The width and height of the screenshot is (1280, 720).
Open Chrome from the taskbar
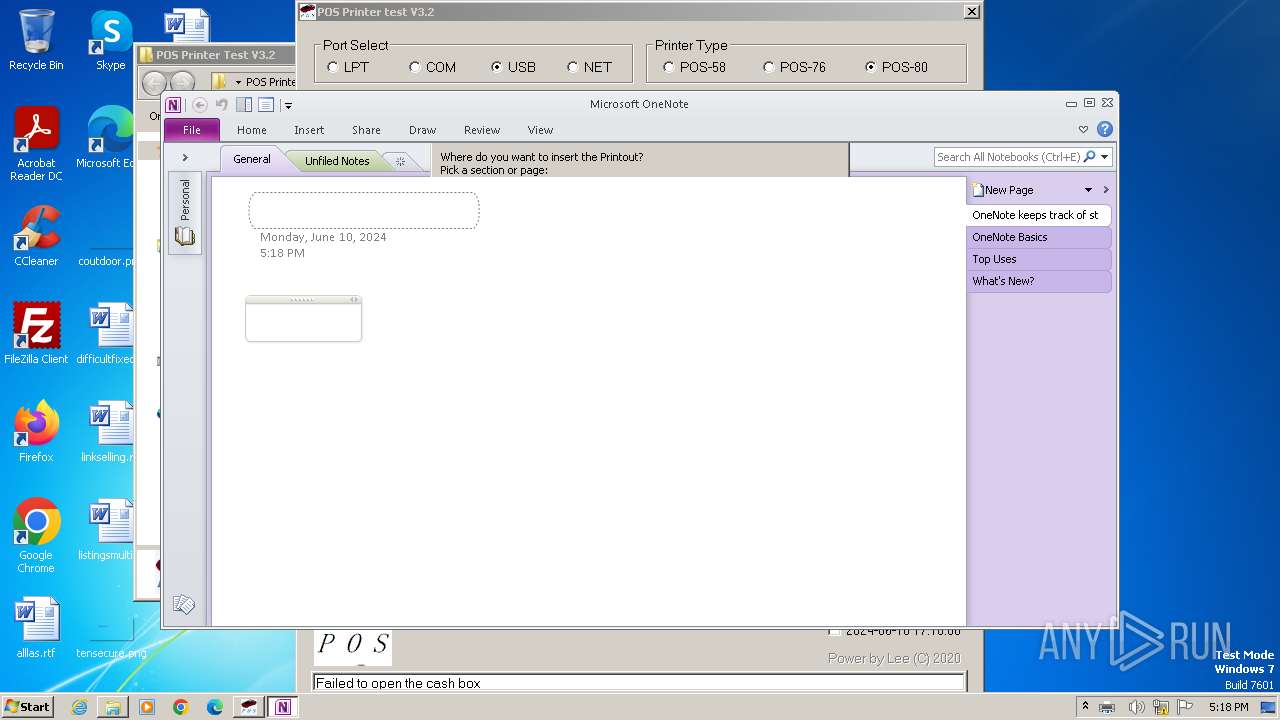pyautogui.click(x=181, y=707)
